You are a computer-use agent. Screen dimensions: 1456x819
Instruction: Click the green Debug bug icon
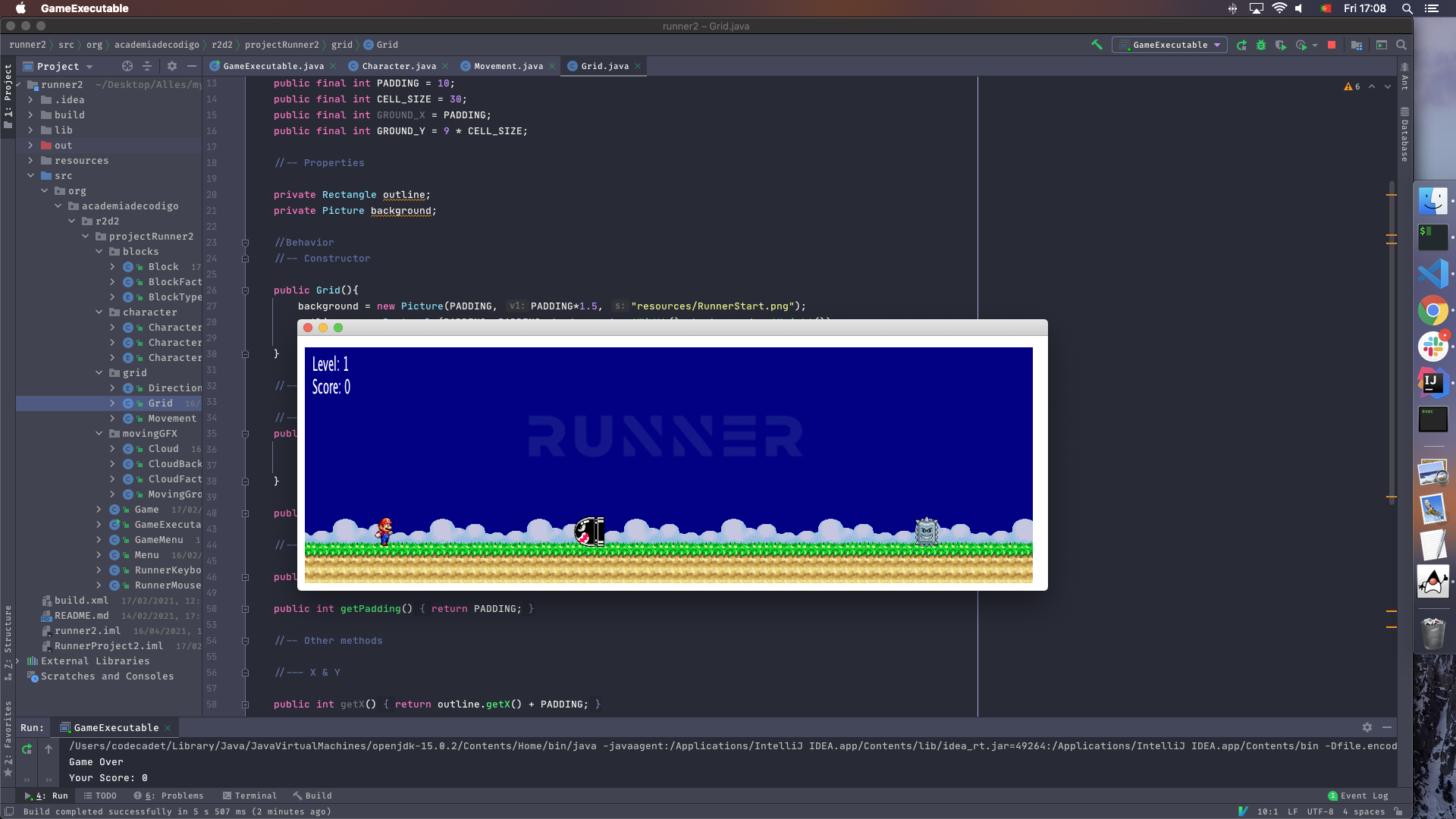pos(1261,45)
